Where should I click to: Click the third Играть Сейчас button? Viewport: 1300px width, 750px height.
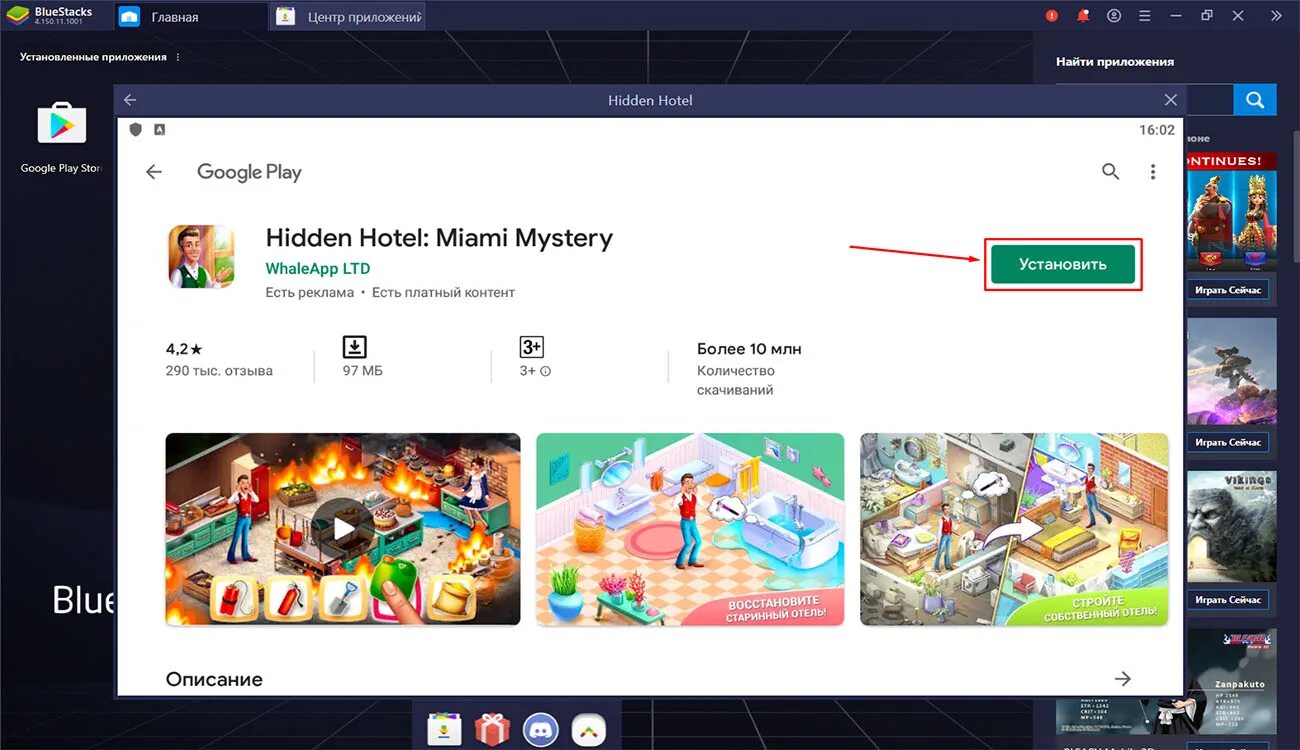coord(1228,600)
